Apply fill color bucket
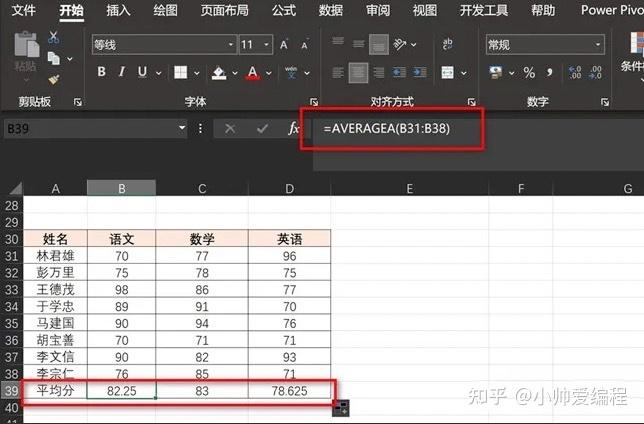This screenshot has height=424, width=644. pos(219,73)
